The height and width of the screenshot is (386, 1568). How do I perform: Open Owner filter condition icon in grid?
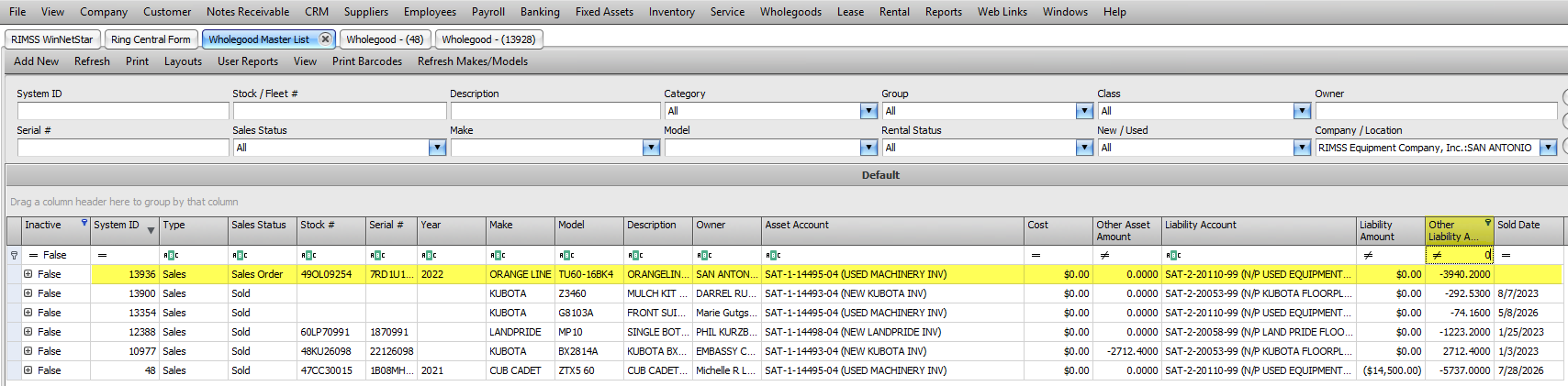[x=704, y=256]
